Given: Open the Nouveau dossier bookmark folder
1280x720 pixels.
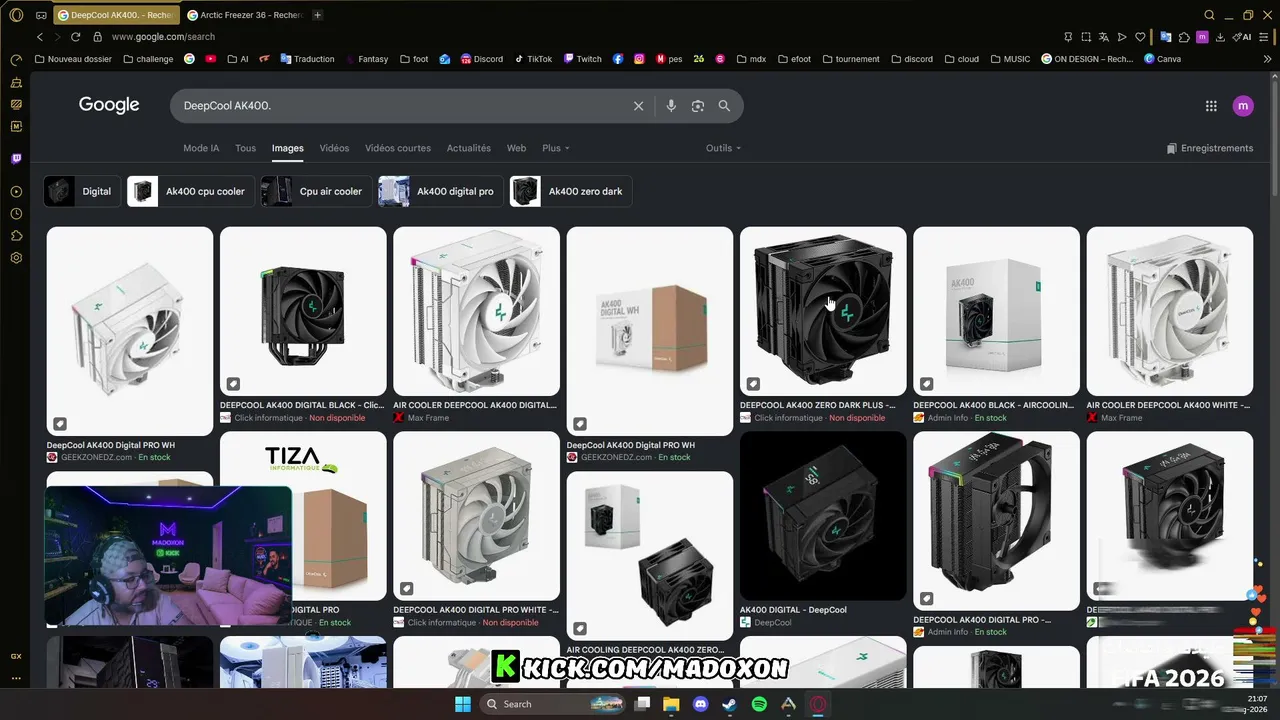Looking at the screenshot, I should click(x=73, y=59).
